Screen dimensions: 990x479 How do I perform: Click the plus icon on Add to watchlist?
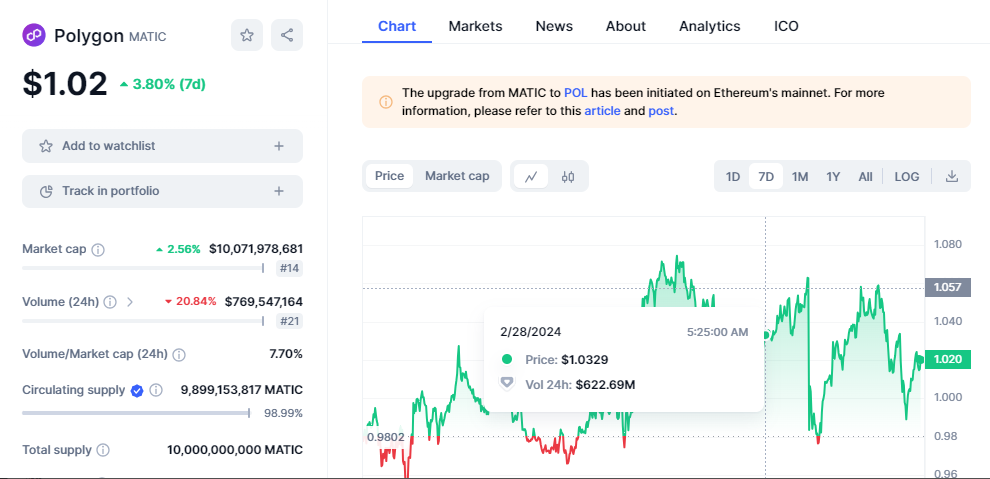pyautogui.click(x=278, y=146)
